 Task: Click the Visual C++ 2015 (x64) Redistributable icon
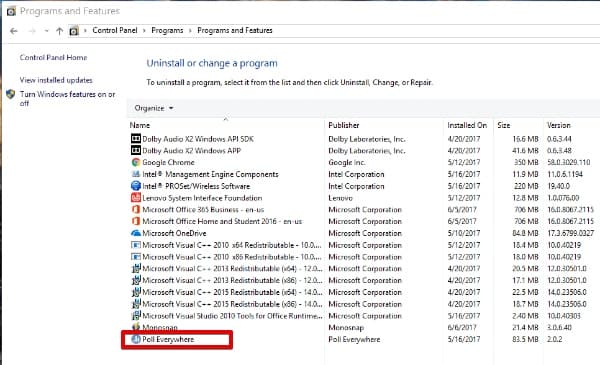136,292
